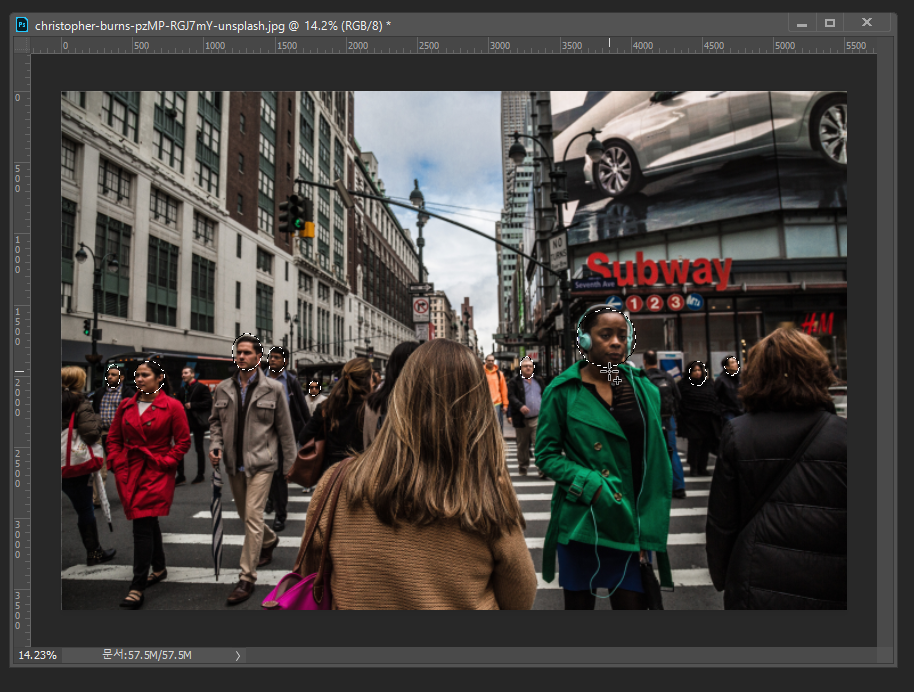914x692 pixels.
Task: Close the christopher-burns image document
Action: tap(867, 23)
